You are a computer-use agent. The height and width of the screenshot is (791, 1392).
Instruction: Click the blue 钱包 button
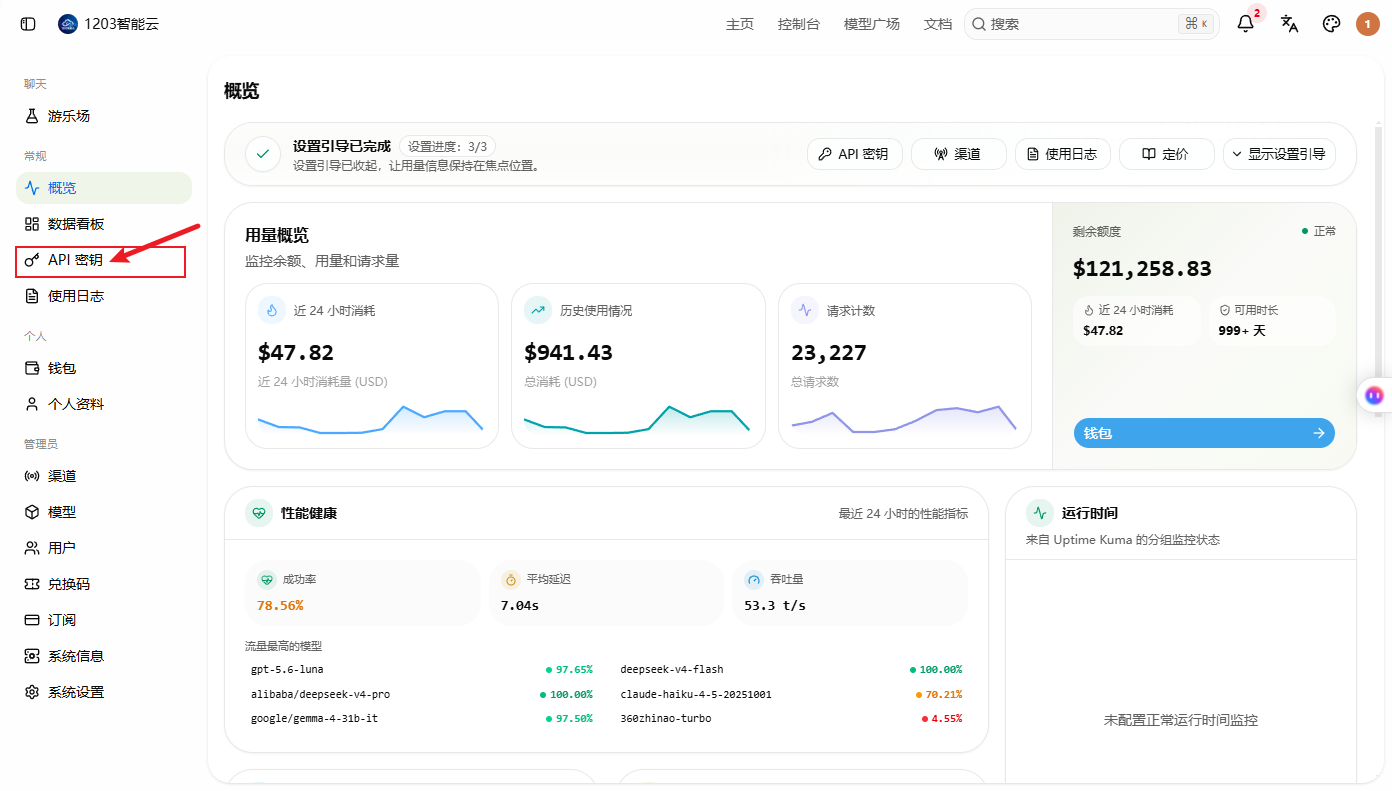coord(1204,433)
